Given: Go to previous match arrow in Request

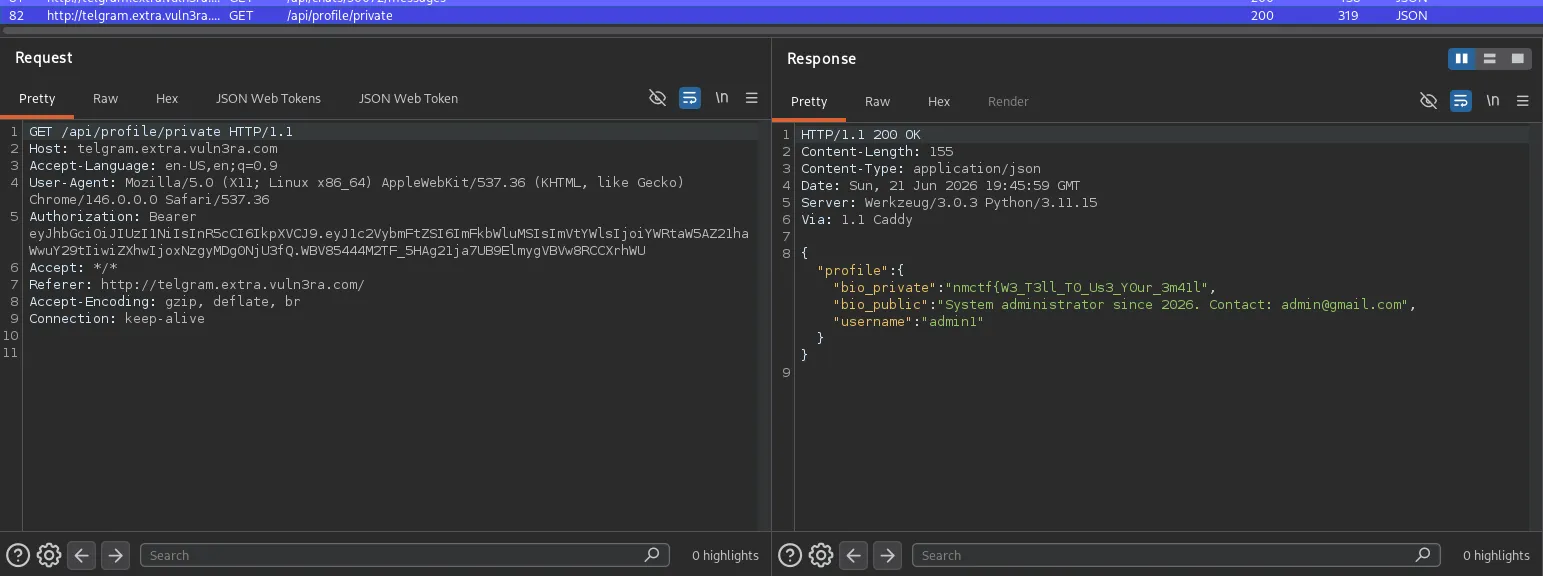Looking at the screenshot, I should click(x=82, y=555).
